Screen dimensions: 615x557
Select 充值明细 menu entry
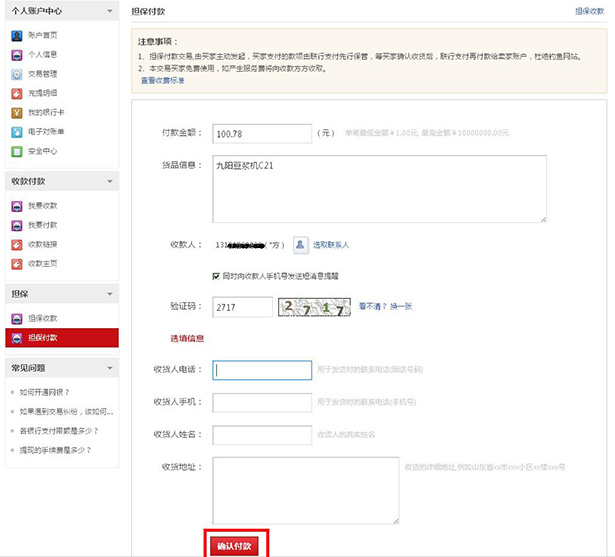[x=42, y=93]
